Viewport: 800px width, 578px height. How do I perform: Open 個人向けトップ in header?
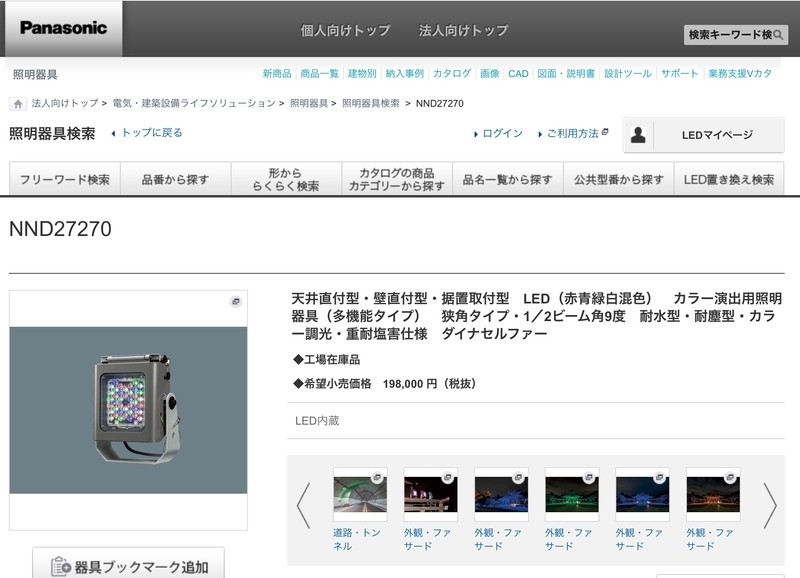(345, 31)
